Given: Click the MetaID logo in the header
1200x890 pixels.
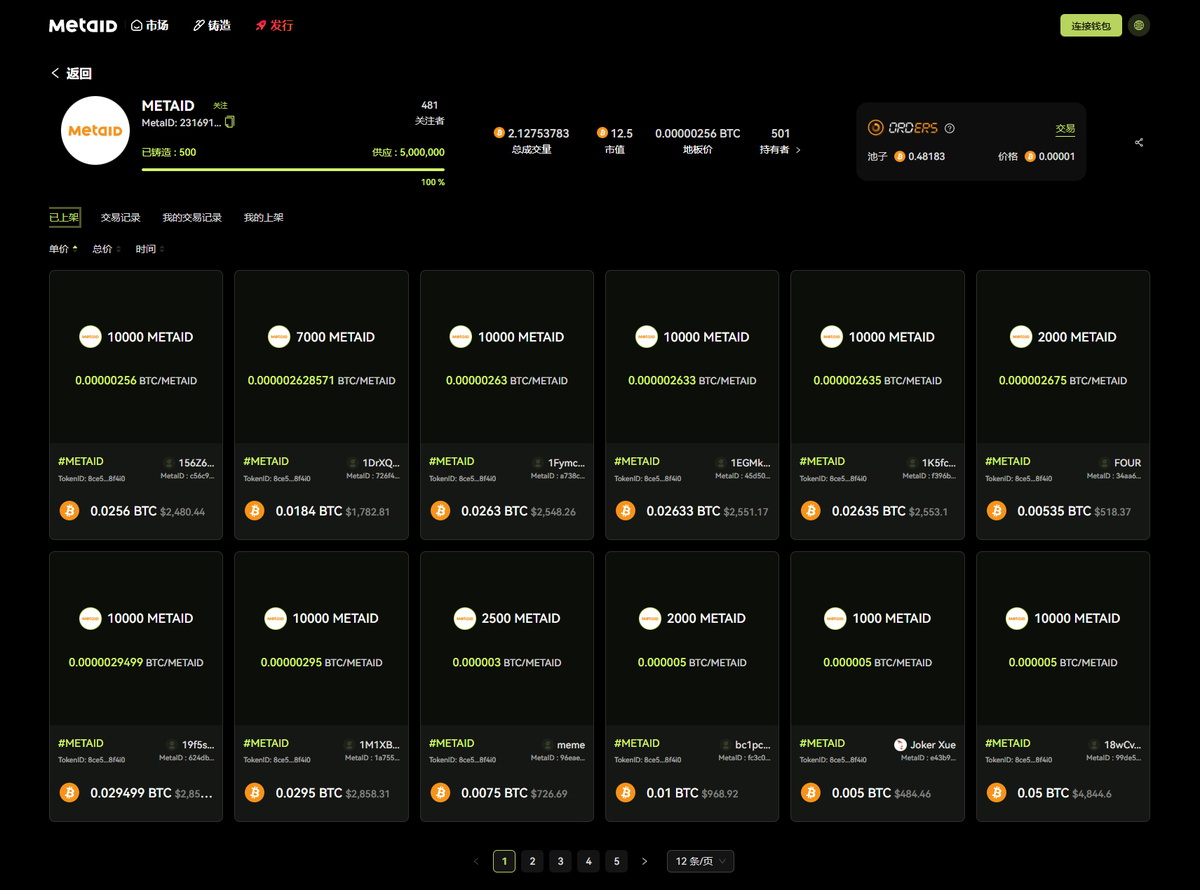Looking at the screenshot, I should [x=83, y=25].
